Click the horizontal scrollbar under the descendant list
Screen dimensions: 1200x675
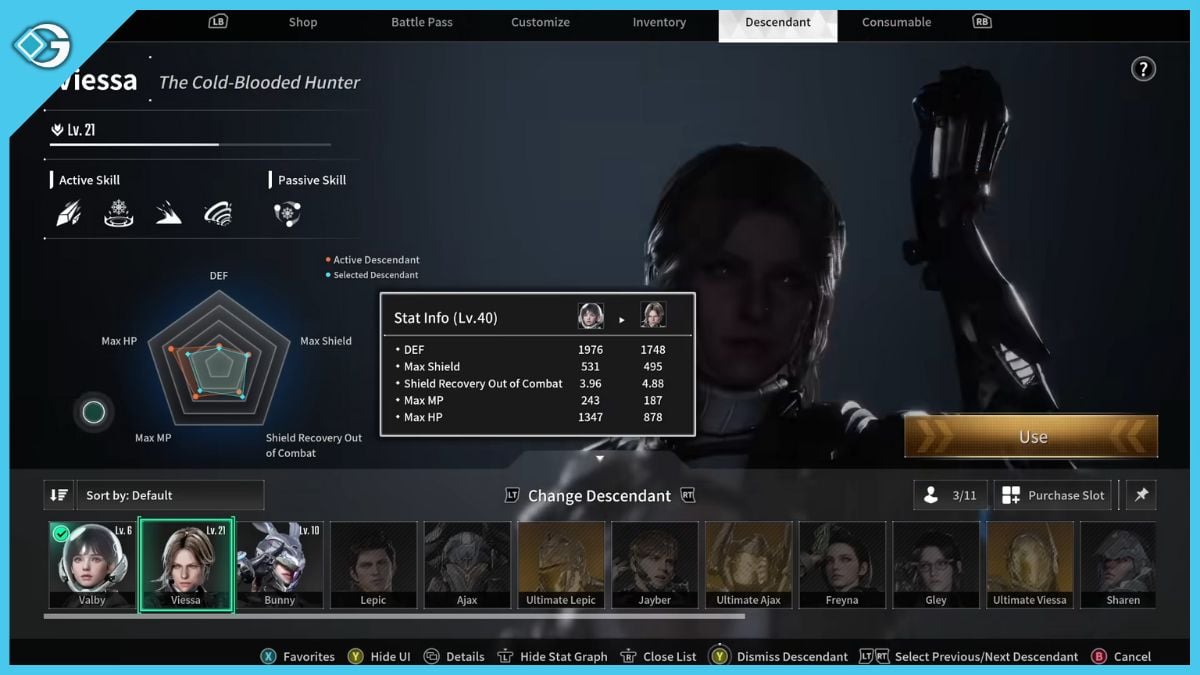394,616
